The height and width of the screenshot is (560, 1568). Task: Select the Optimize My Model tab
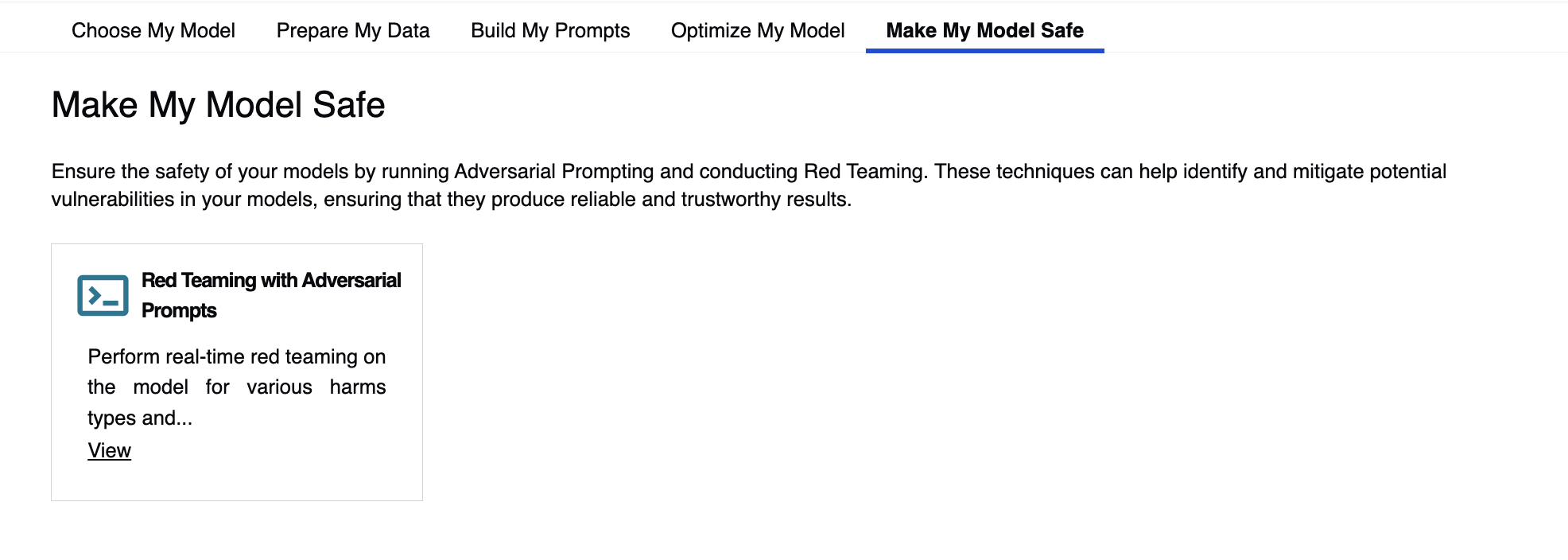point(758,30)
